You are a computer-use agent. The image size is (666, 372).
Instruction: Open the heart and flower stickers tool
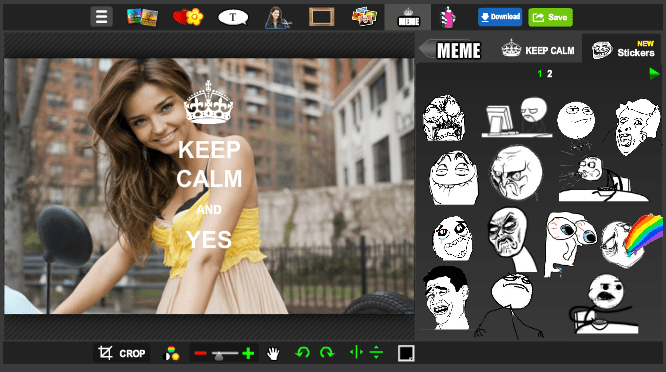click(x=189, y=17)
